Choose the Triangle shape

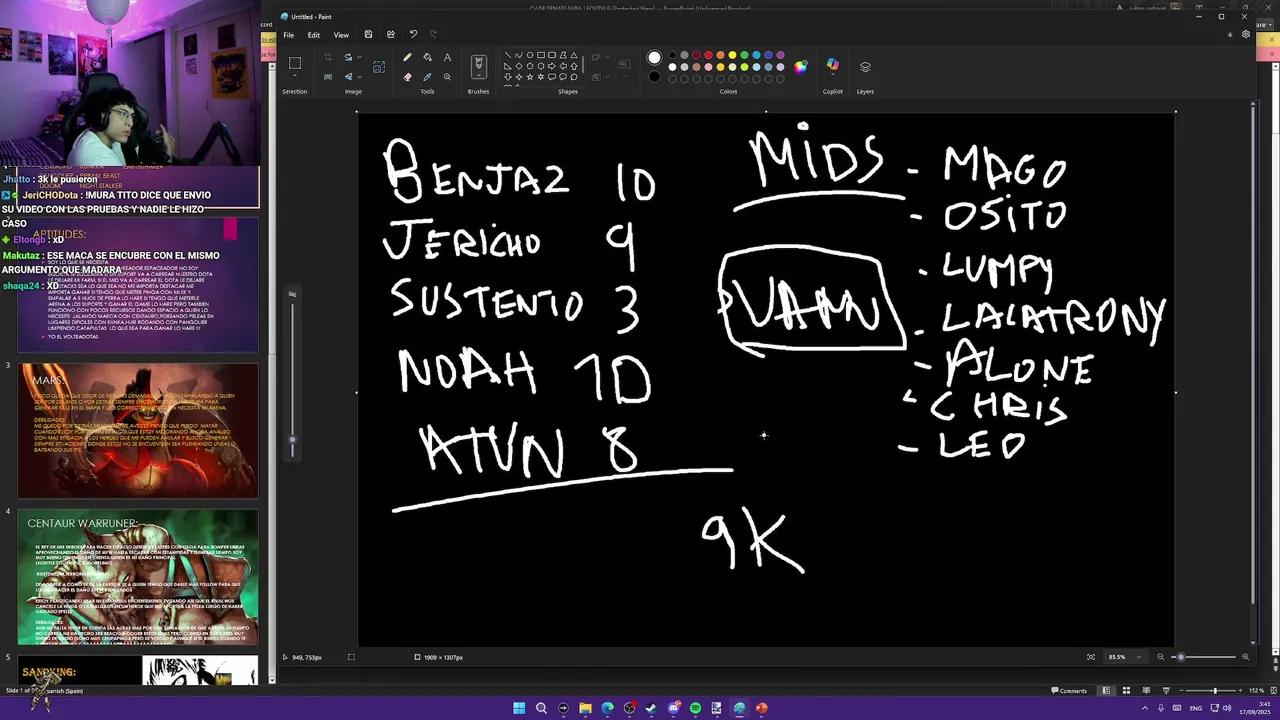pyautogui.click(x=574, y=55)
